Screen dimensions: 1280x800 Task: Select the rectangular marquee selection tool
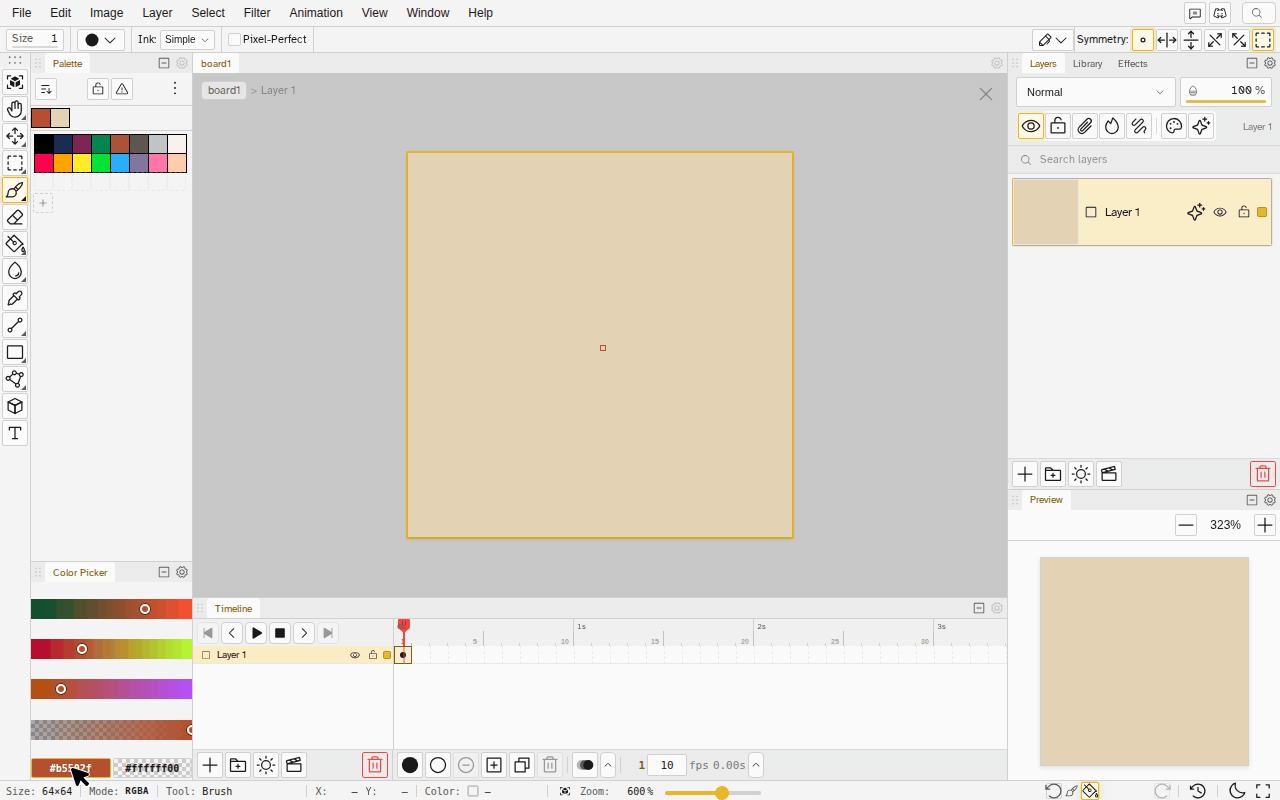(15, 163)
